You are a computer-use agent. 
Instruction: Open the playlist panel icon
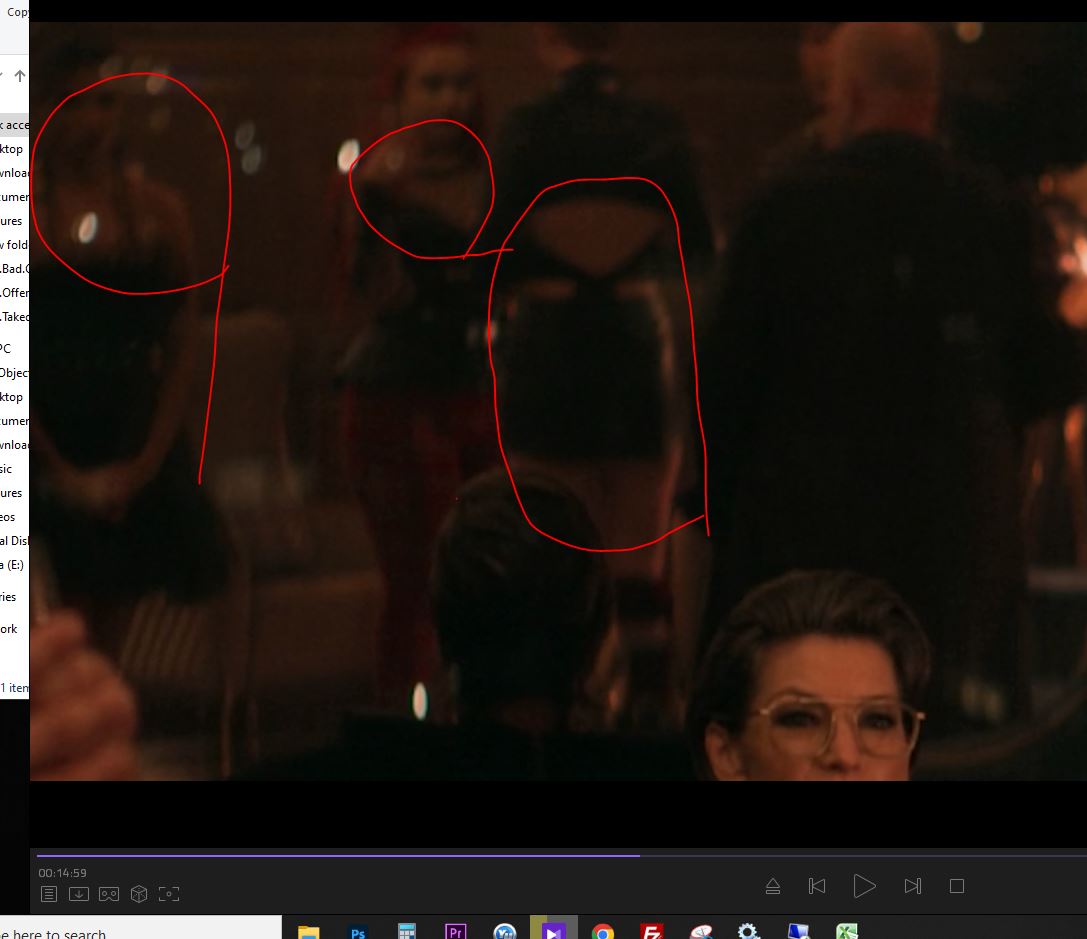point(49,894)
